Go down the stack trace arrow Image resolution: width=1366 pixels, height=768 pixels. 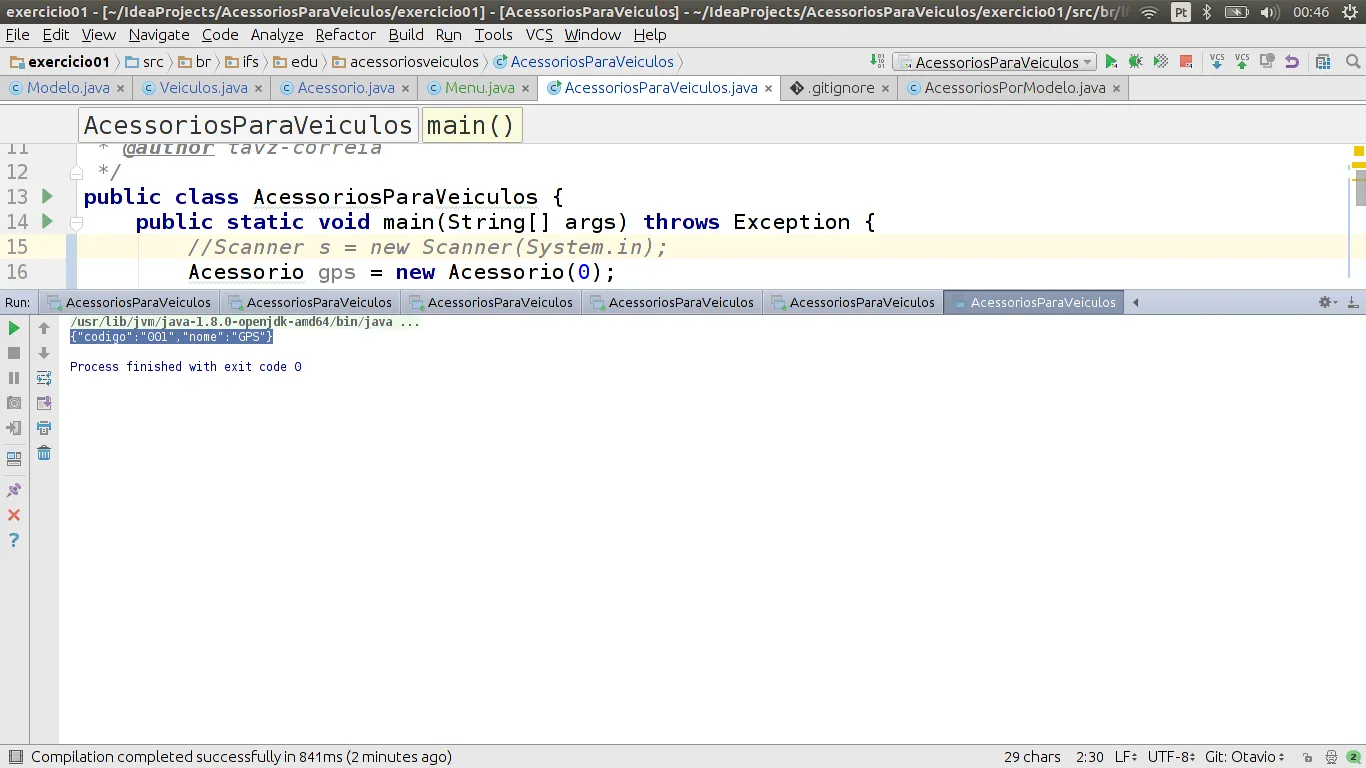(44, 353)
